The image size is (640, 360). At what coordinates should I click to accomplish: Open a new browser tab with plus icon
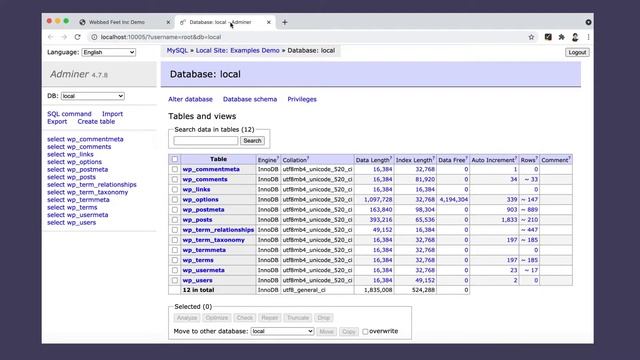pos(284,22)
